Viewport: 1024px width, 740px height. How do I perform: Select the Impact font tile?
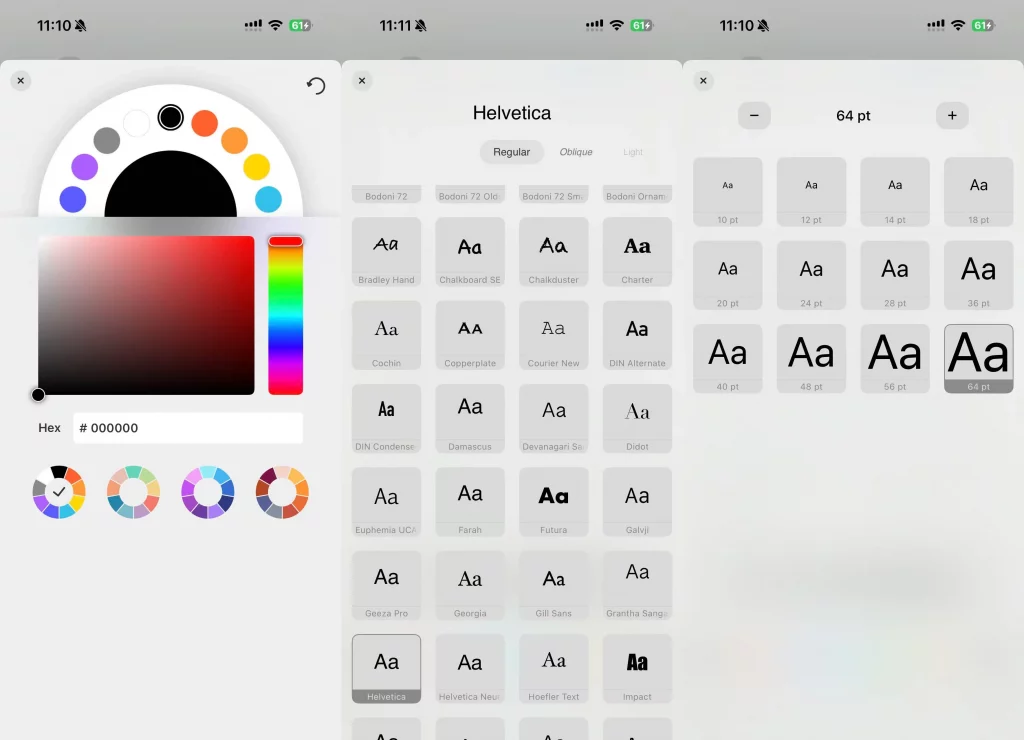click(637, 669)
